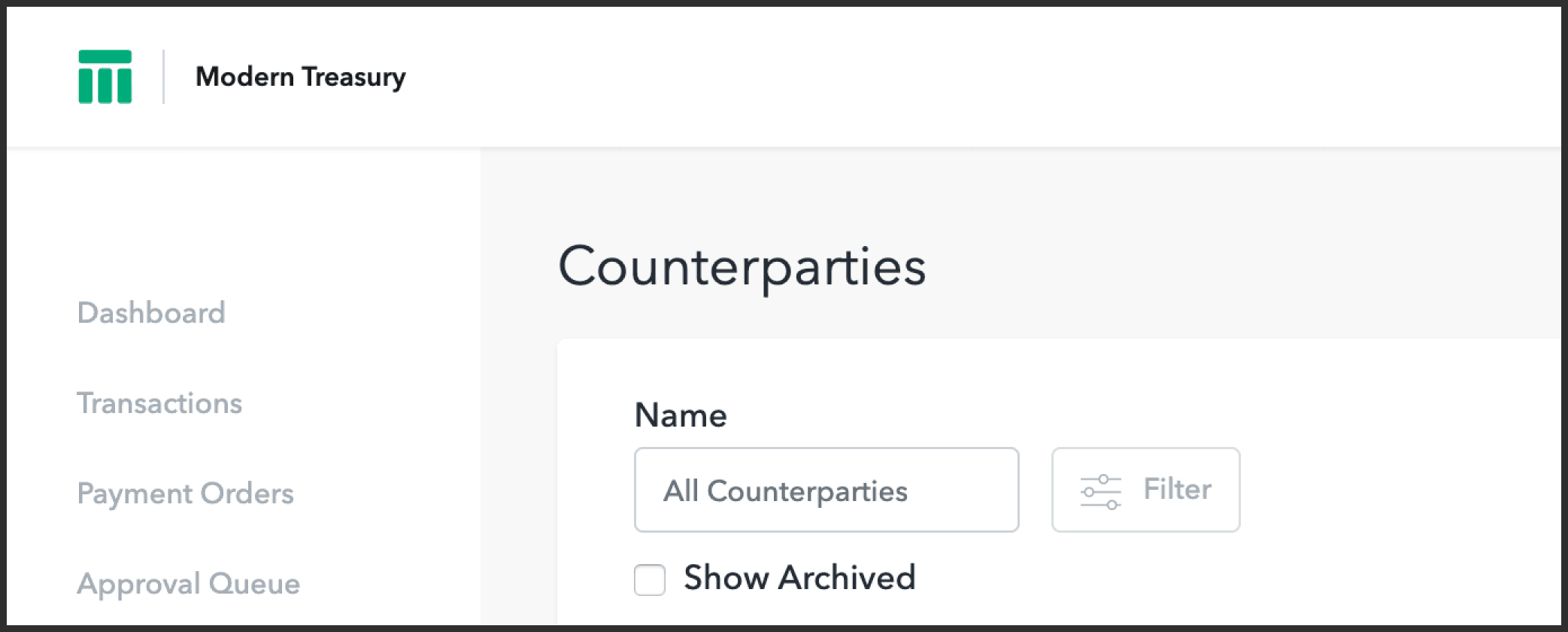Click the Counterparties page heading
Image resolution: width=1568 pixels, height=632 pixels.
tap(742, 266)
